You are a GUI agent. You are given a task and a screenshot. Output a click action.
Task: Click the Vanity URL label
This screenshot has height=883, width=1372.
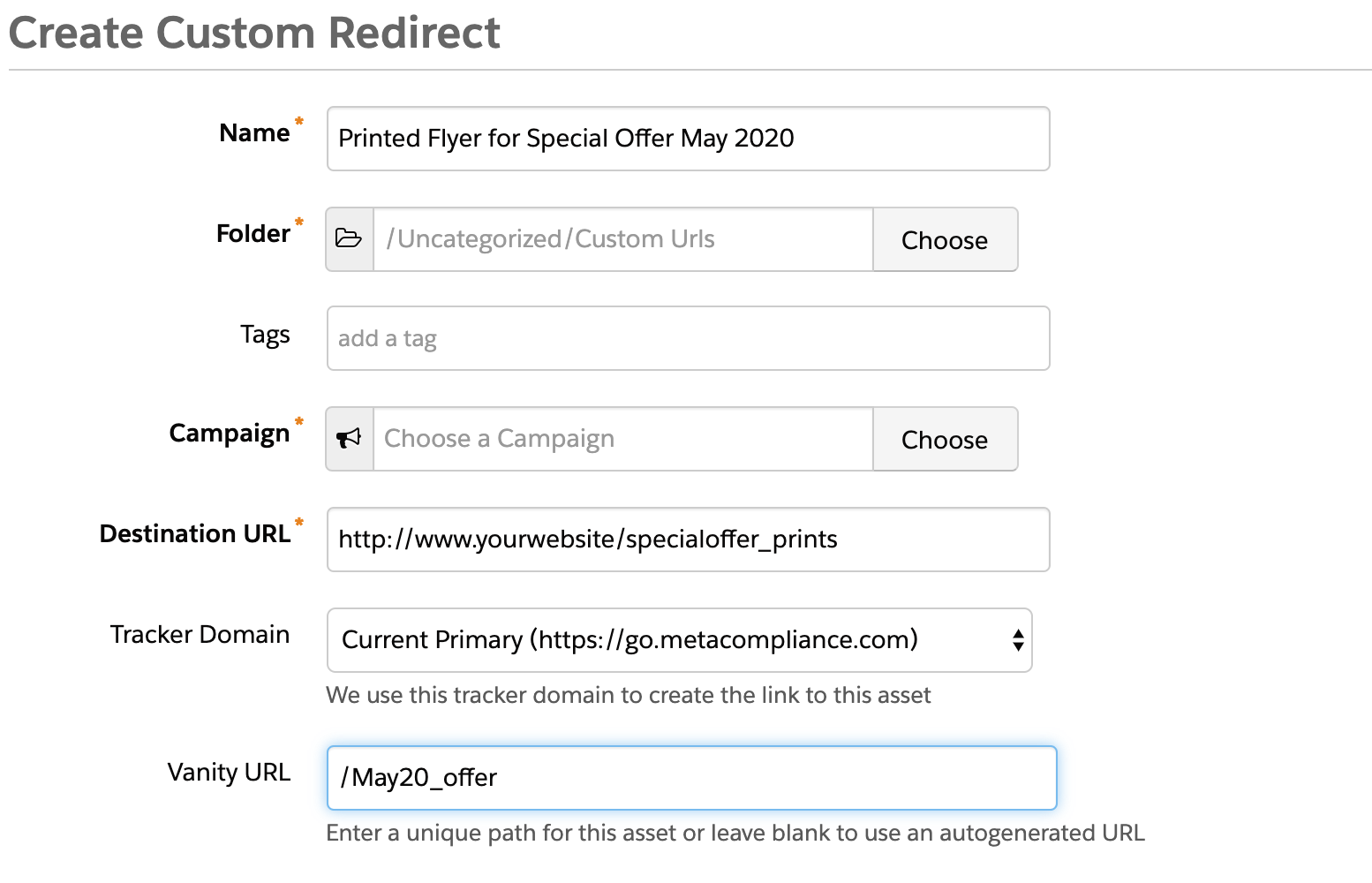pyautogui.click(x=229, y=773)
